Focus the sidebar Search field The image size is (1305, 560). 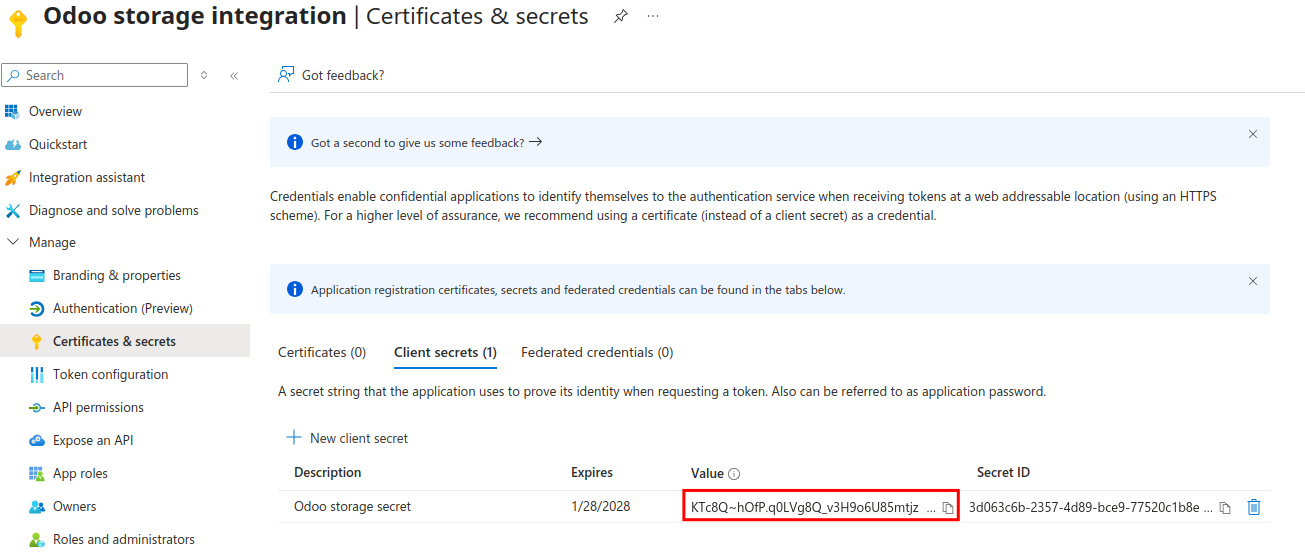[95, 75]
